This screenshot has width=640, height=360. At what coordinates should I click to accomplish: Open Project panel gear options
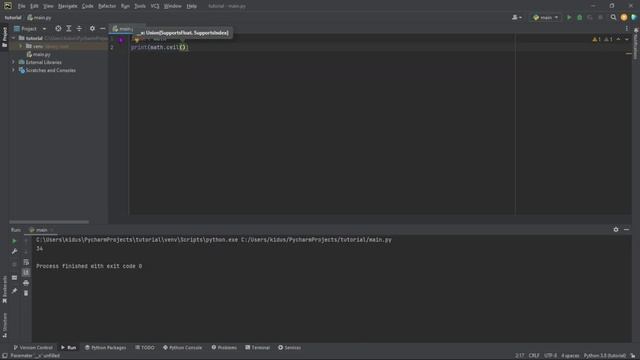(x=92, y=29)
